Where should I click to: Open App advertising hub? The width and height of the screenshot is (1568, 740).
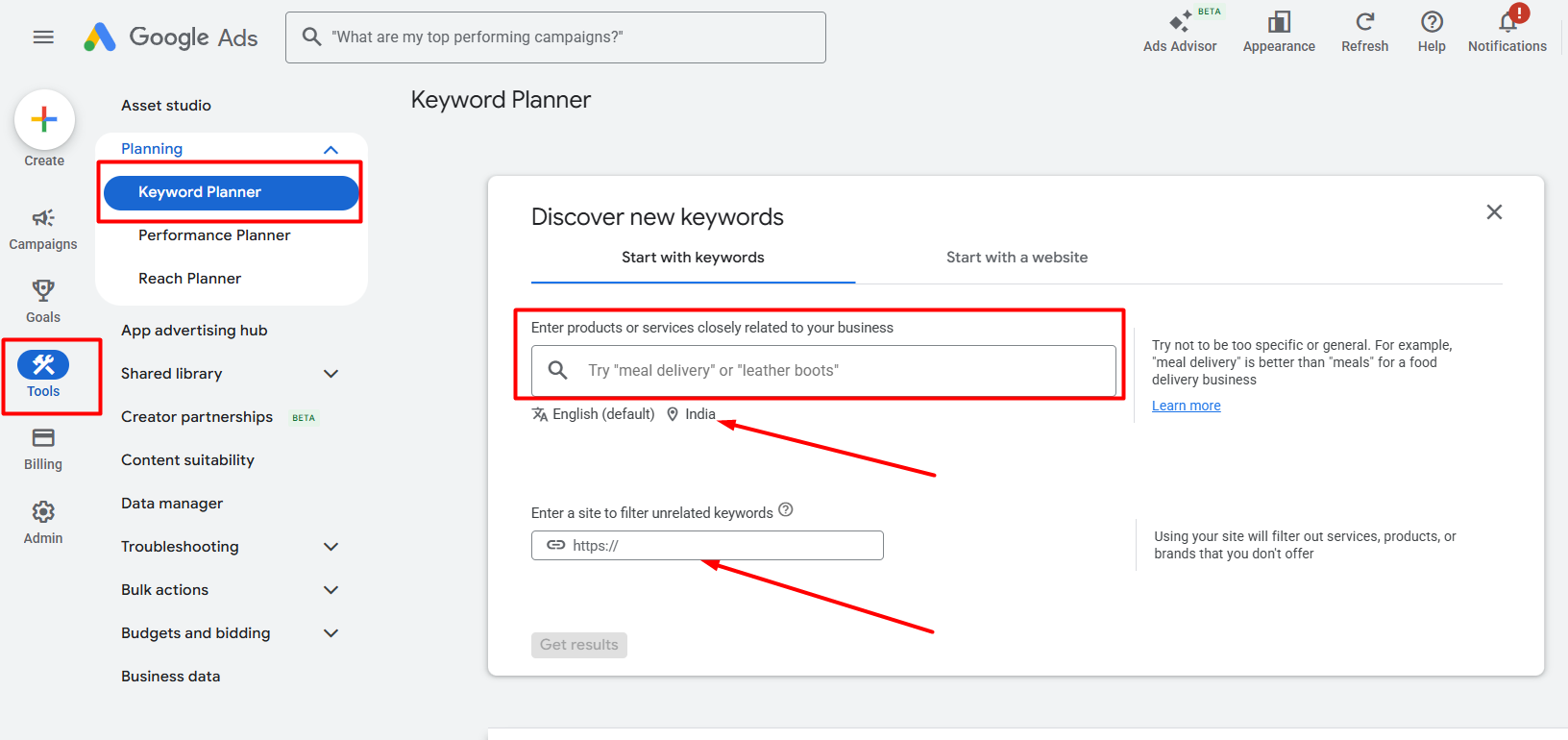coord(194,331)
